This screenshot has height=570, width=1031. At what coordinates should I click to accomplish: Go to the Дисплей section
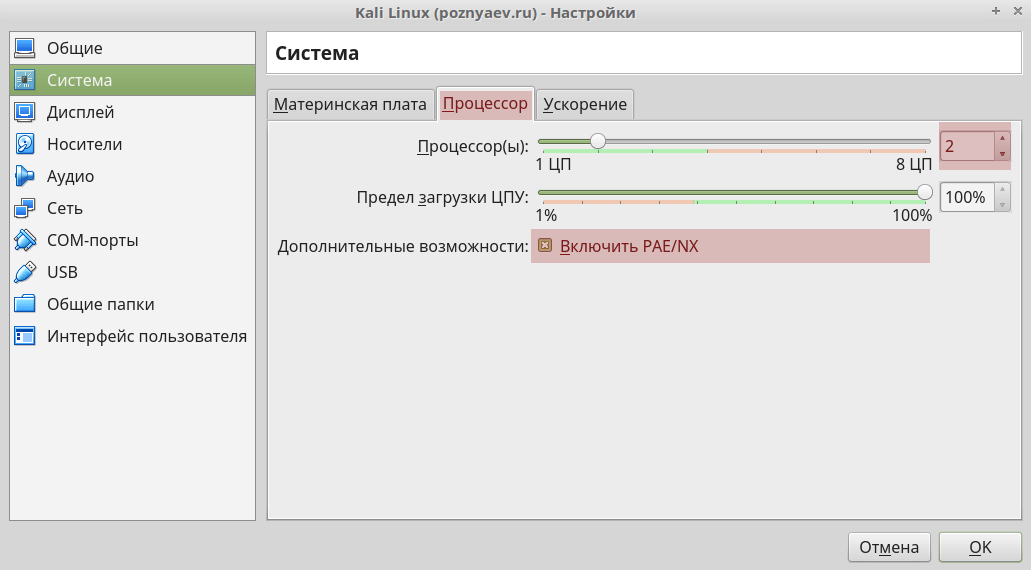click(x=132, y=112)
